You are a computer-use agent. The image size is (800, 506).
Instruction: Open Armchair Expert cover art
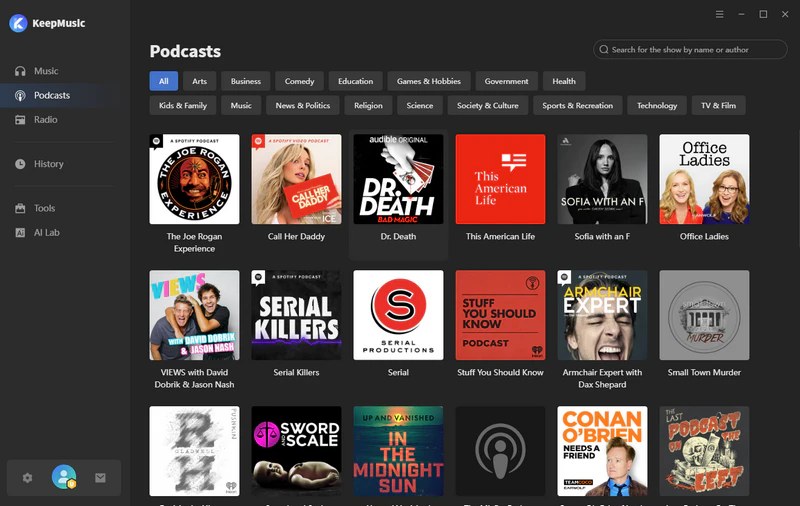[603, 315]
